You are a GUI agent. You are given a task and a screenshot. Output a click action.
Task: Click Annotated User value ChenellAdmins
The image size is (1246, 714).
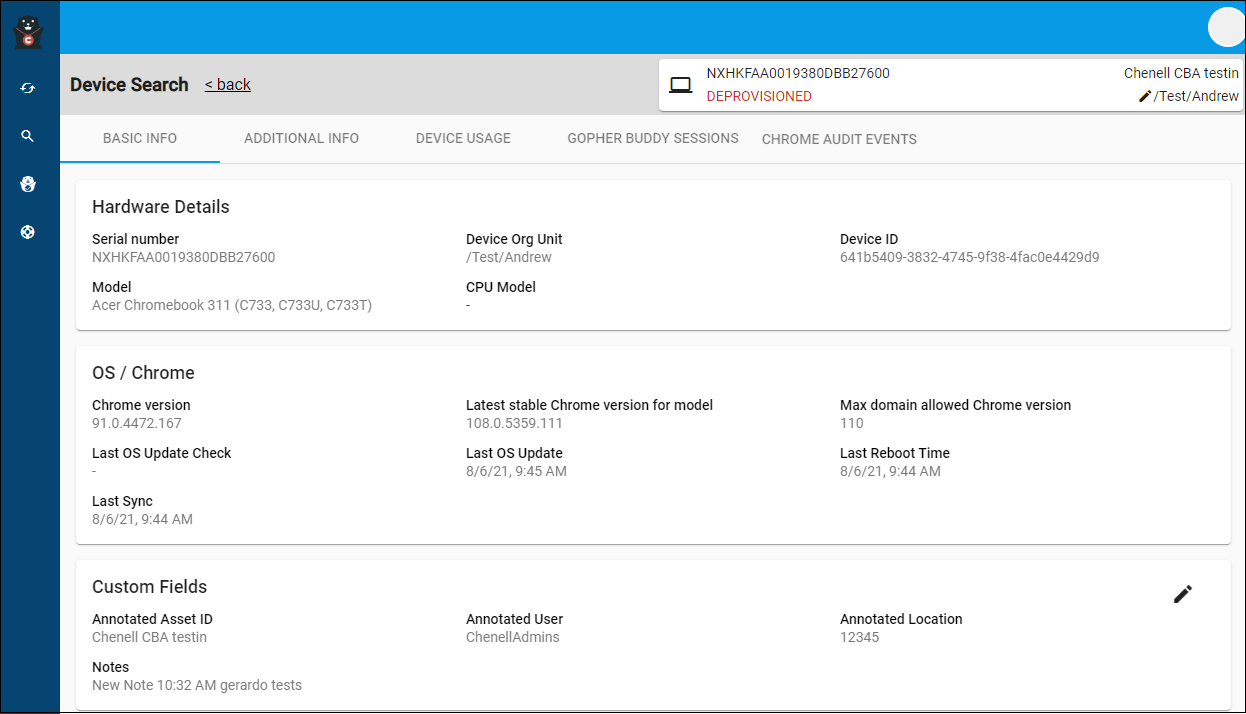coord(513,637)
